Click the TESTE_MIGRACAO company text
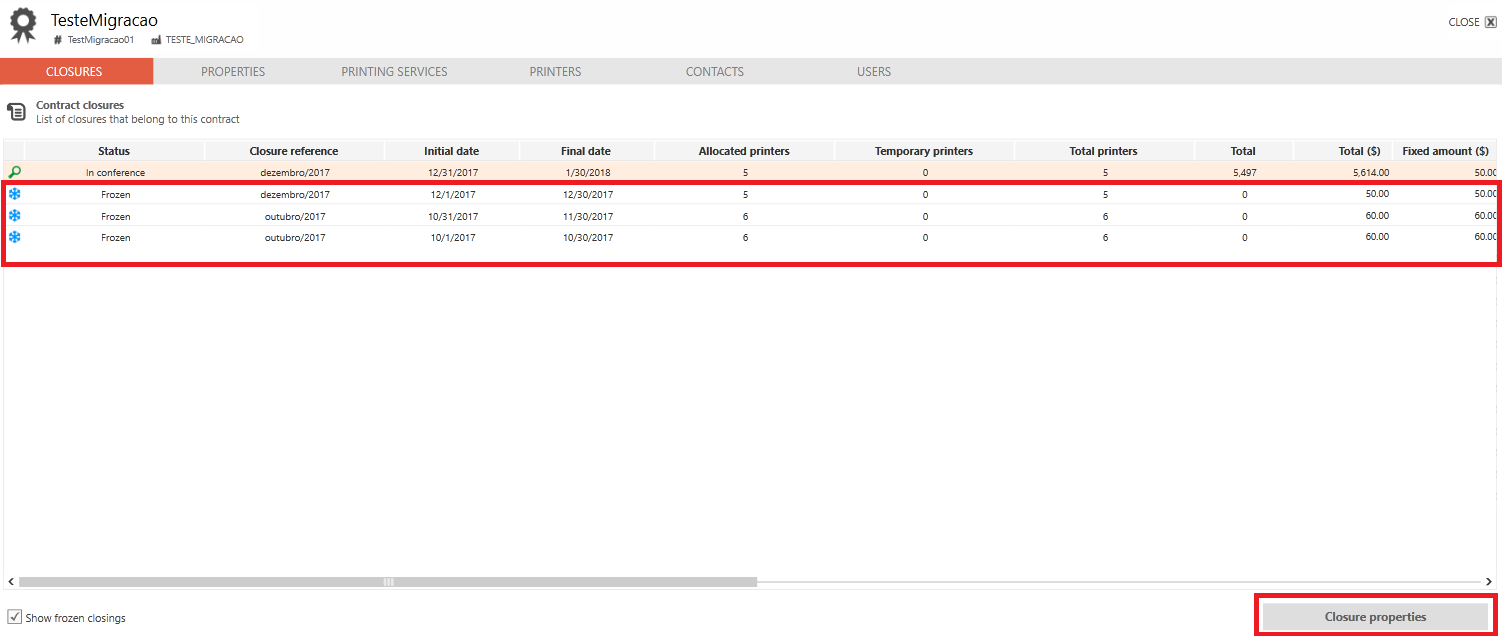Screen dimensions: 1502x636 [204, 40]
